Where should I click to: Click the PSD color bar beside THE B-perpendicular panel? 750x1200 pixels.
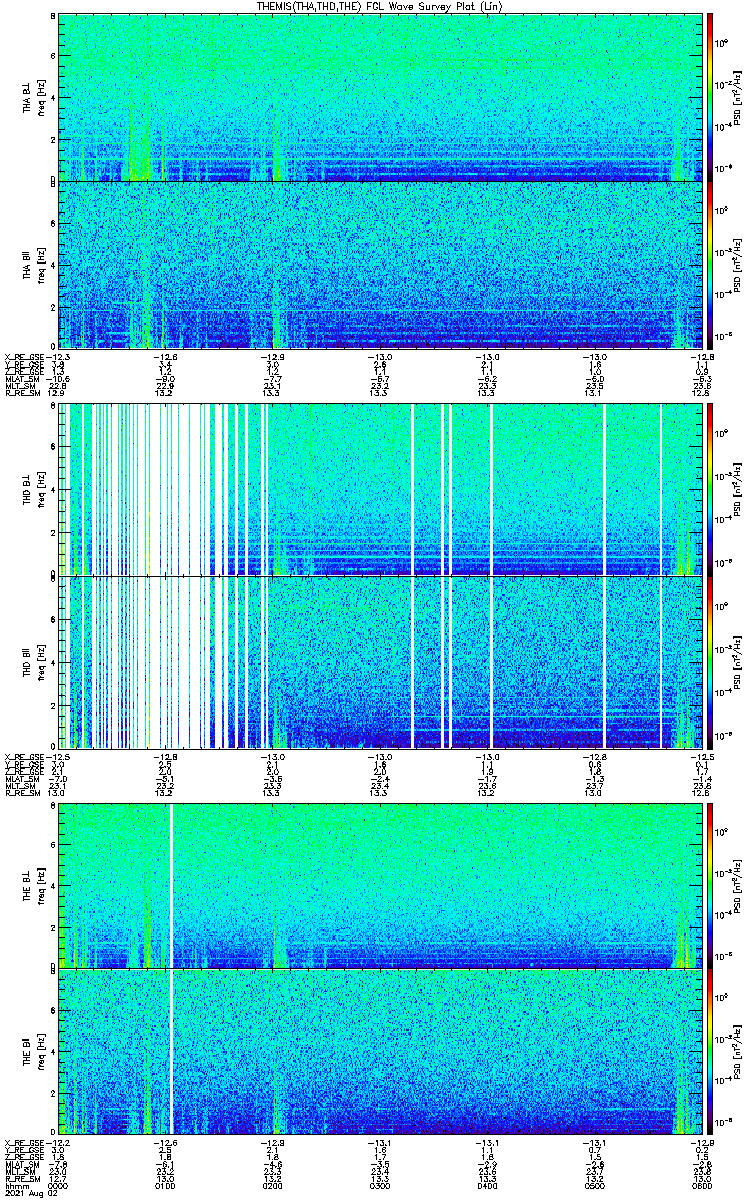[710, 885]
